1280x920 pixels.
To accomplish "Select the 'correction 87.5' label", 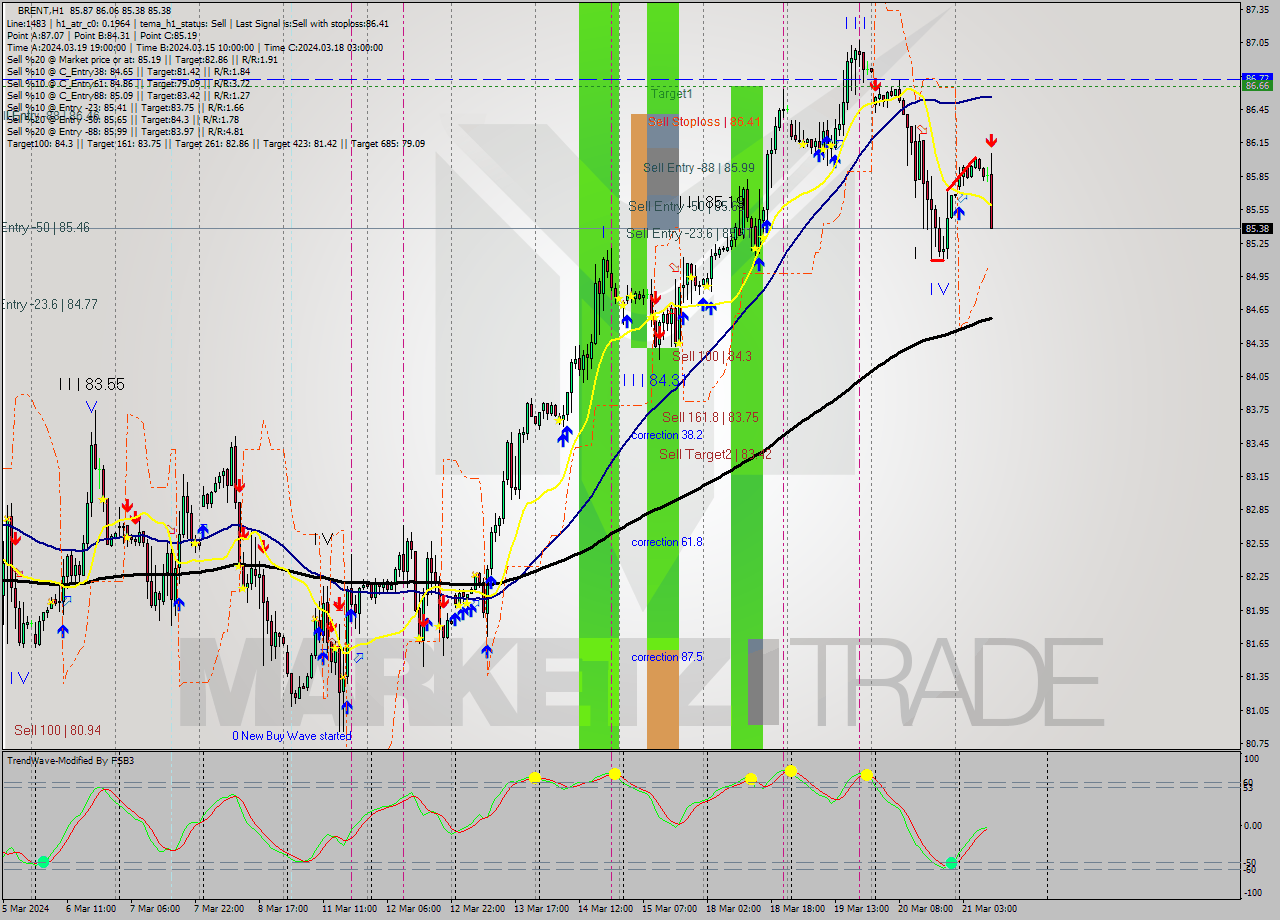I will pos(667,657).
